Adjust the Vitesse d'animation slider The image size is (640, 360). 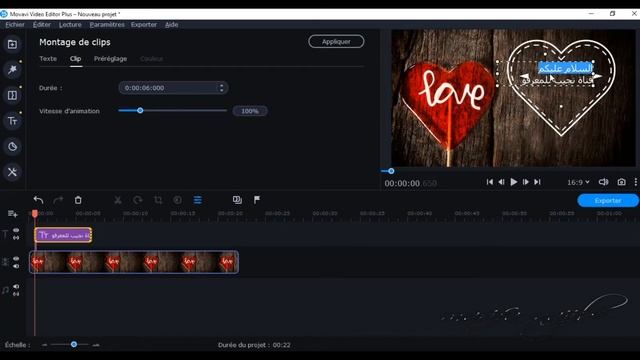point(140,111)
